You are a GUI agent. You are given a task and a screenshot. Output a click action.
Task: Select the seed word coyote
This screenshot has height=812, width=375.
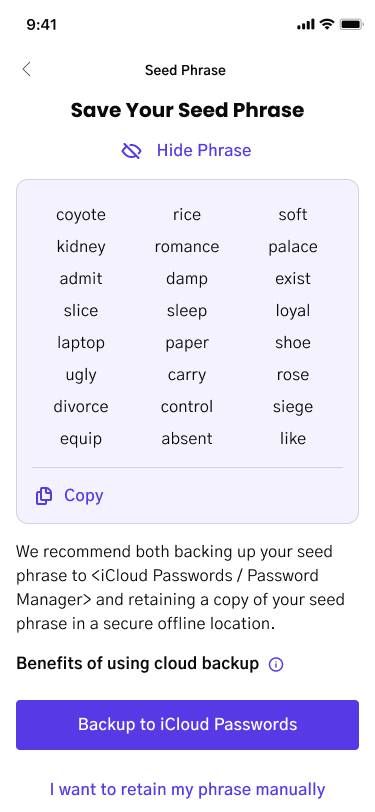tap(81, 215)
